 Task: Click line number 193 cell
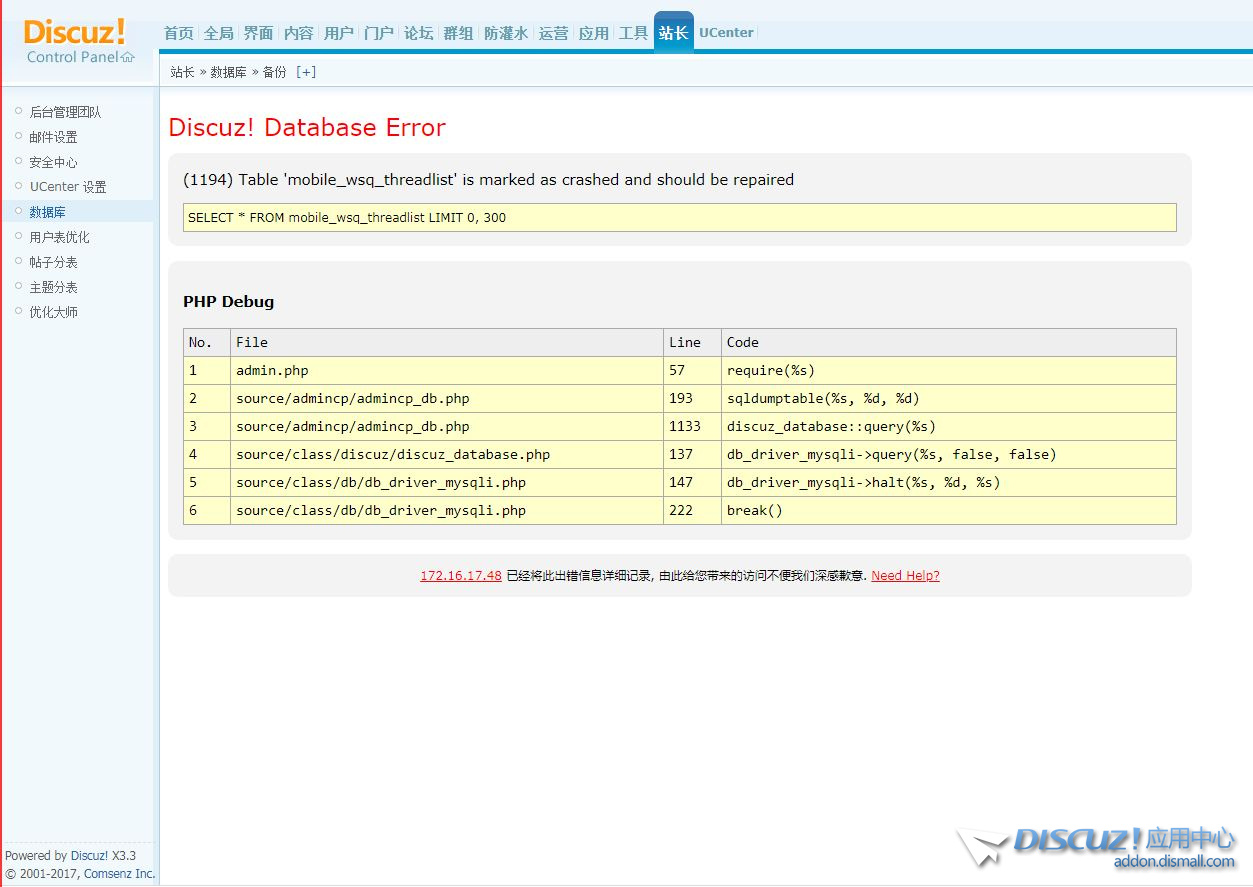[692, 399]
